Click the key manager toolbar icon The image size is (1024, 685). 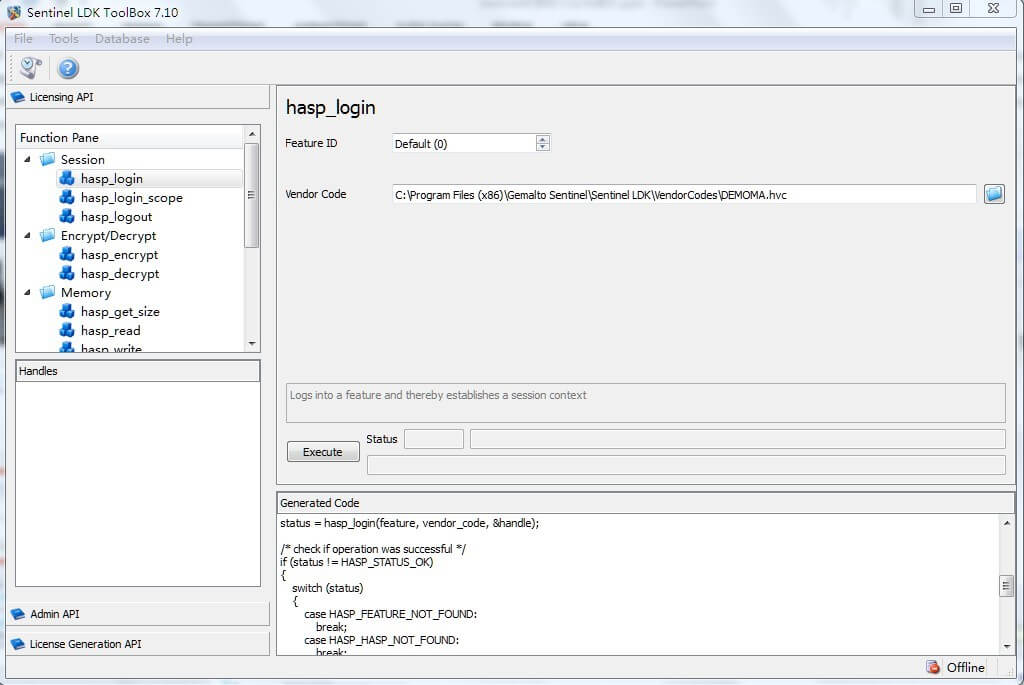click(x=31, y=68)
